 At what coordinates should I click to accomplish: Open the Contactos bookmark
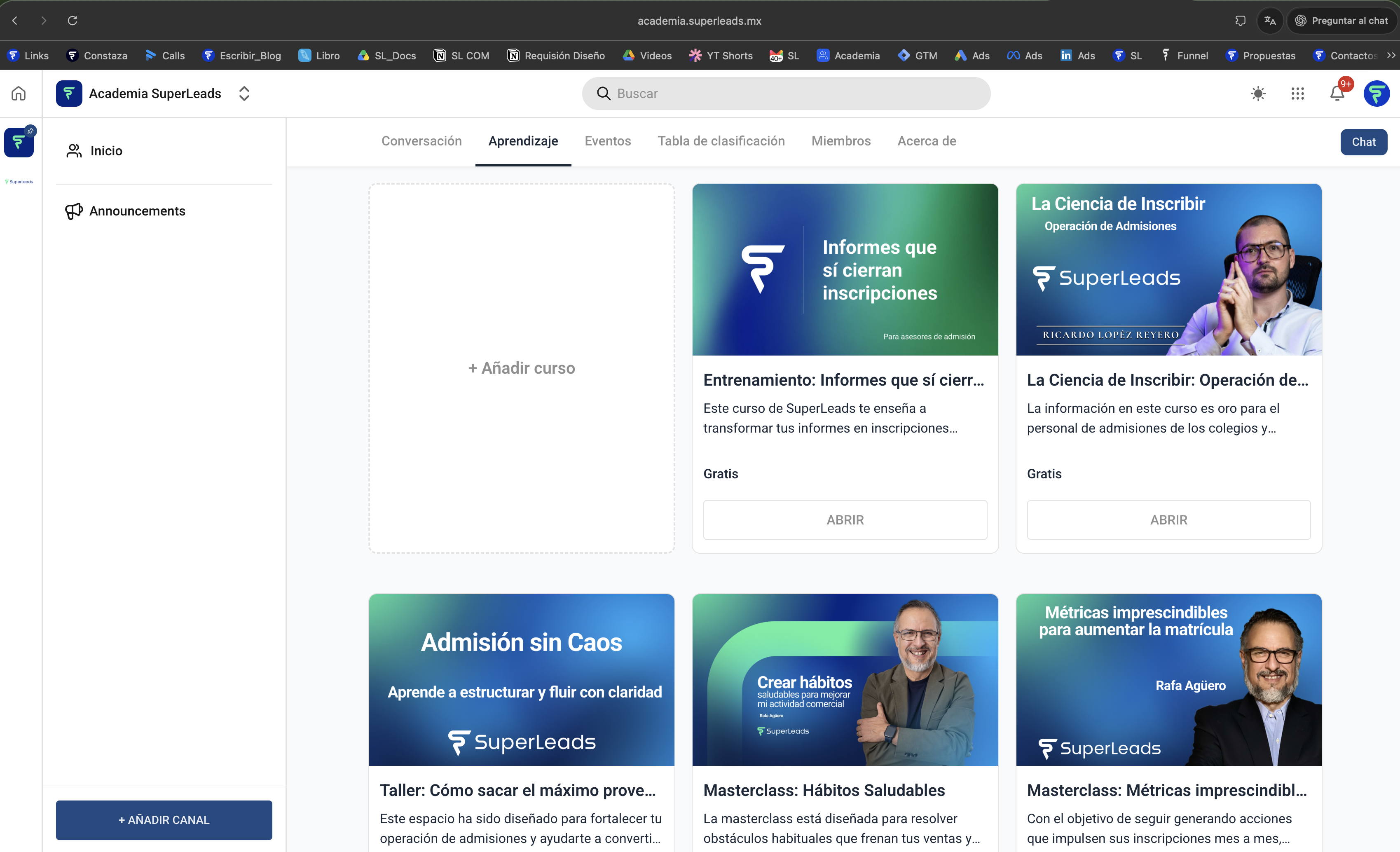(1345, 55)
